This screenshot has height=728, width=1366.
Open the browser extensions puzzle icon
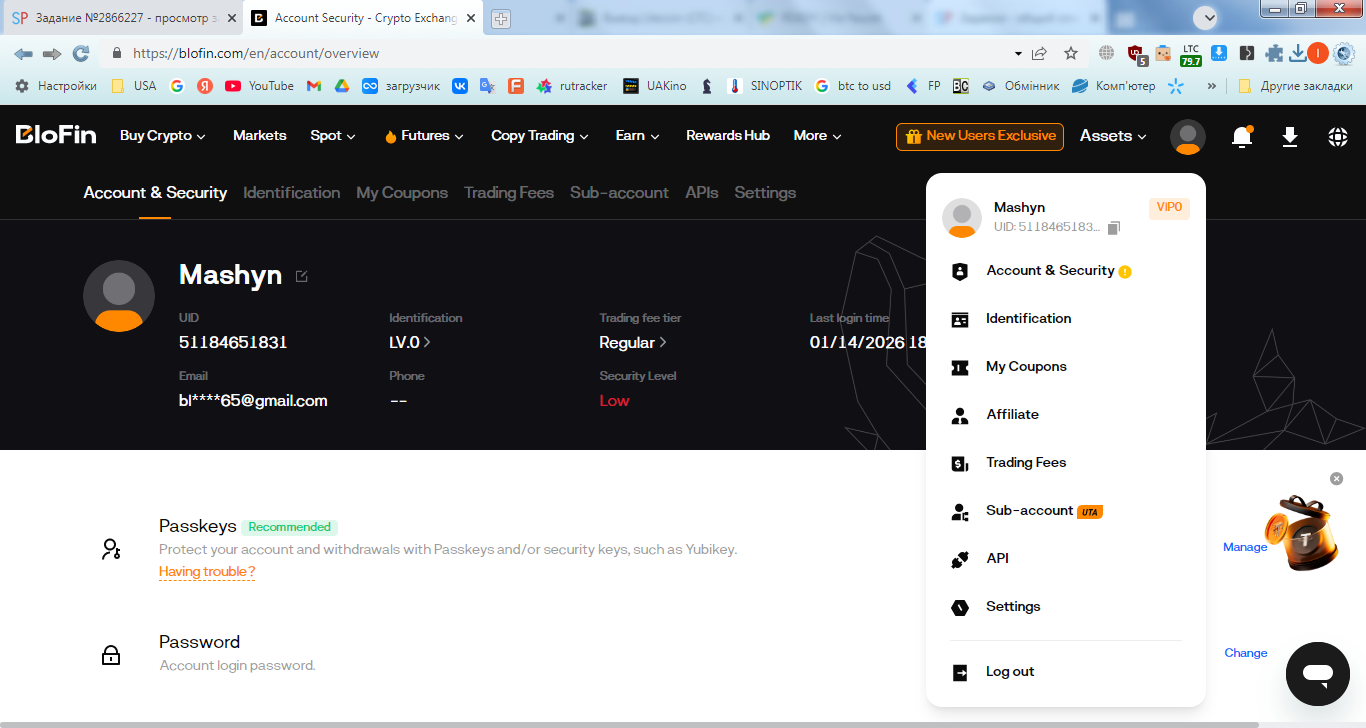coord(1274,53)
